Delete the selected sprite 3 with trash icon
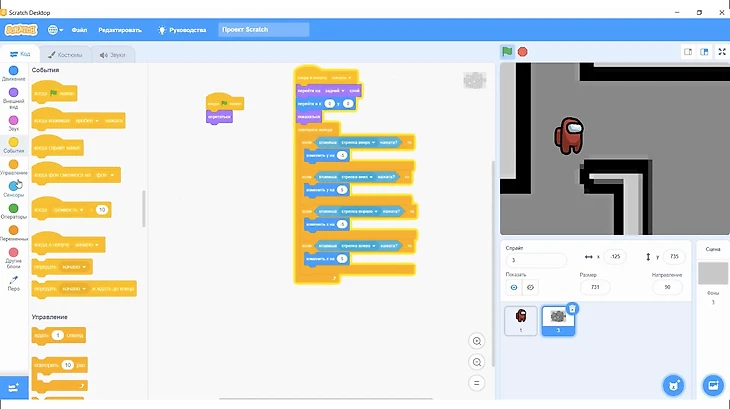The height and width of the screenshot is (409, 730). point(572,309)
